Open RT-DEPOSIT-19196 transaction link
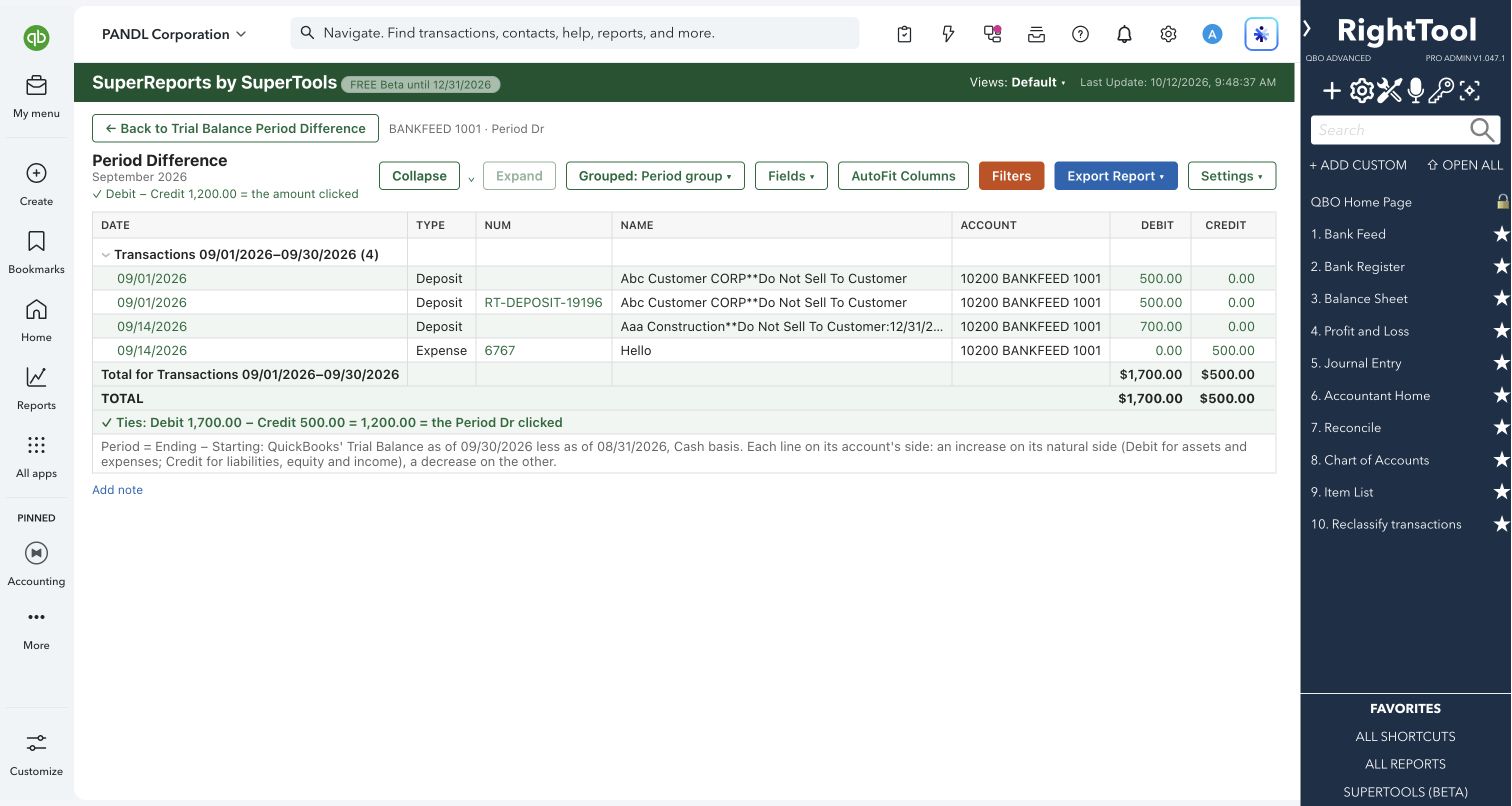 coord(543,303)
